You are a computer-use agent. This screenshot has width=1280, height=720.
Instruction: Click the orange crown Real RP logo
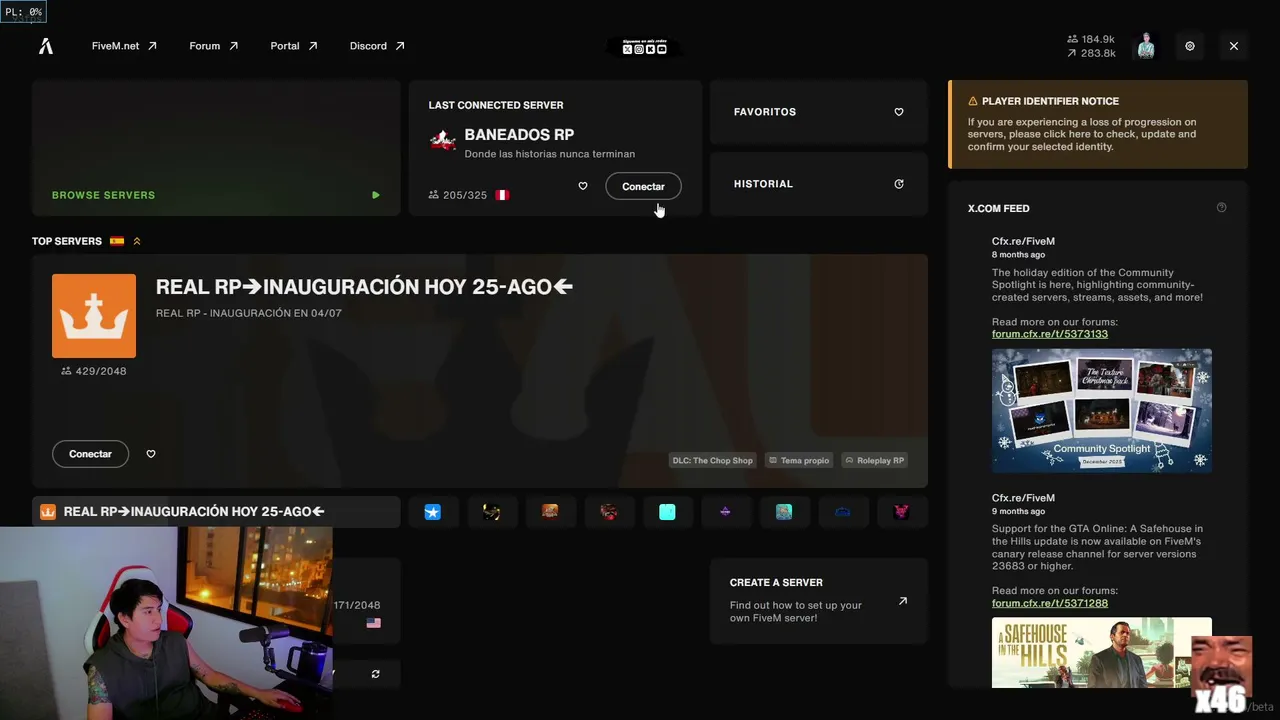(94, 316)
